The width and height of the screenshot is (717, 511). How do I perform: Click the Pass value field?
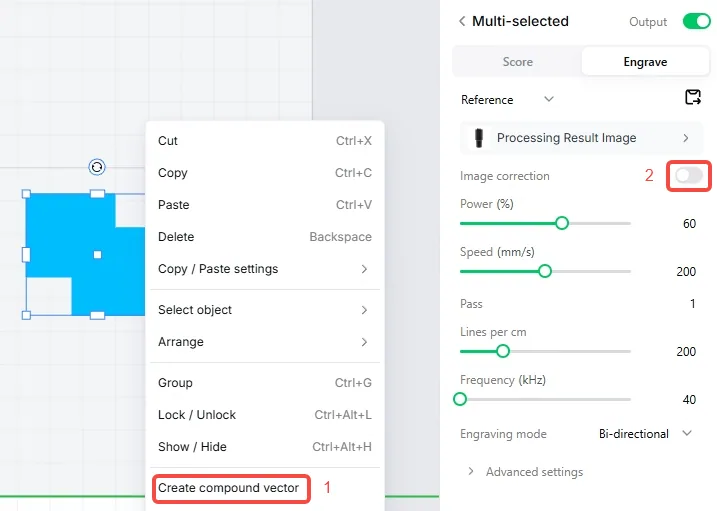692,303
